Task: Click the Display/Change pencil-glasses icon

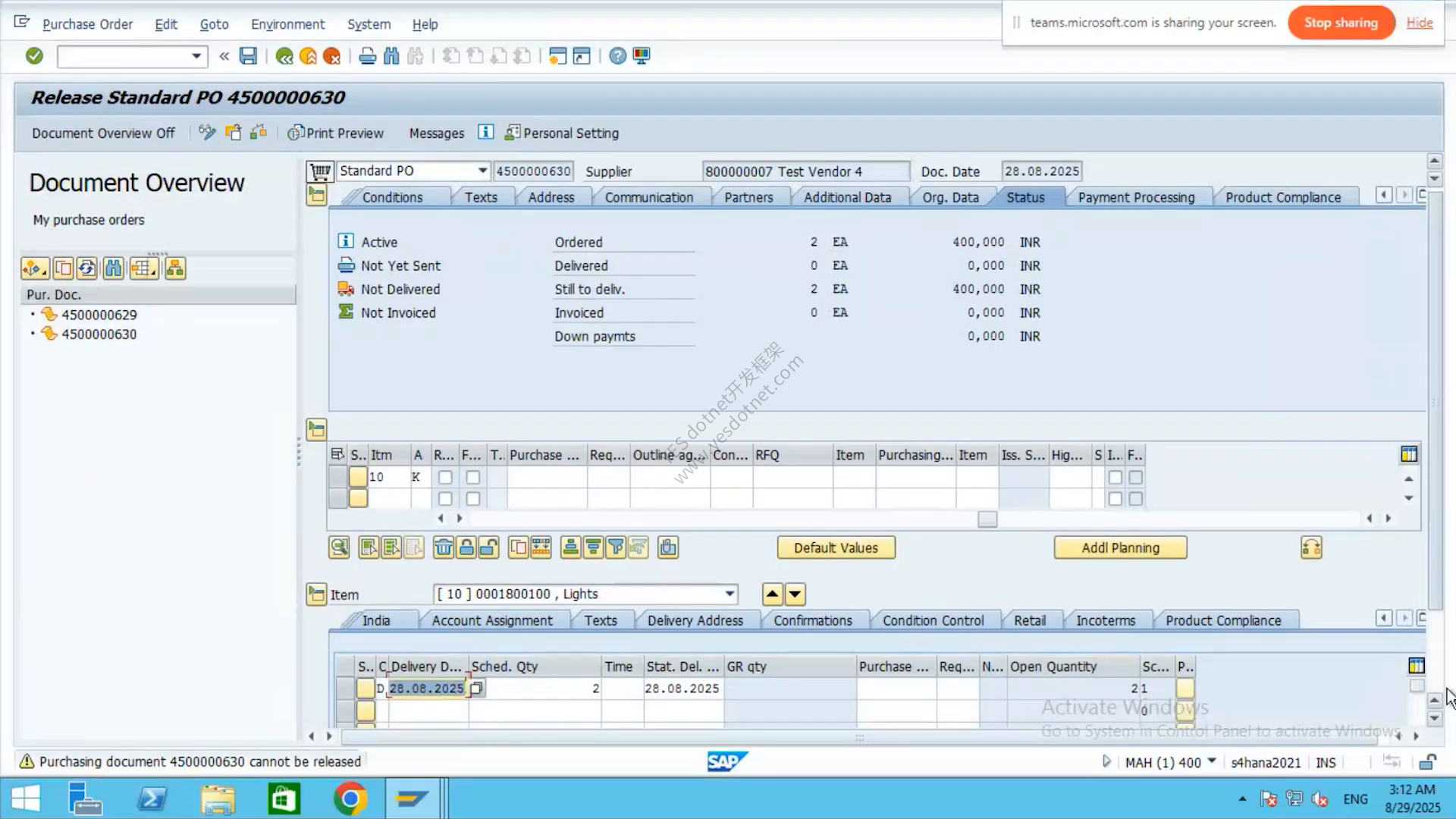Action: tap(207, 133)
